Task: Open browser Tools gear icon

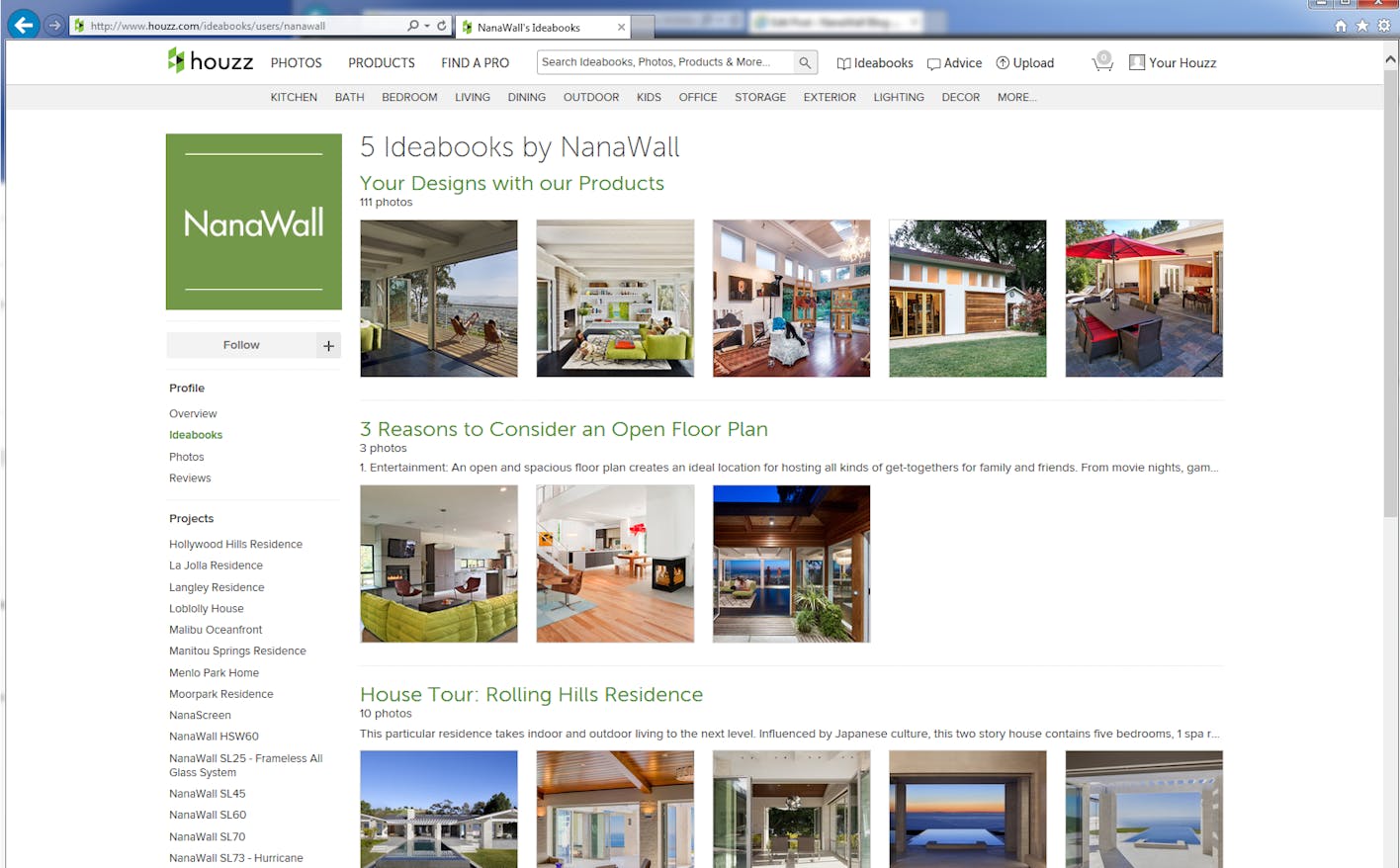Action: coord(1383,26)
